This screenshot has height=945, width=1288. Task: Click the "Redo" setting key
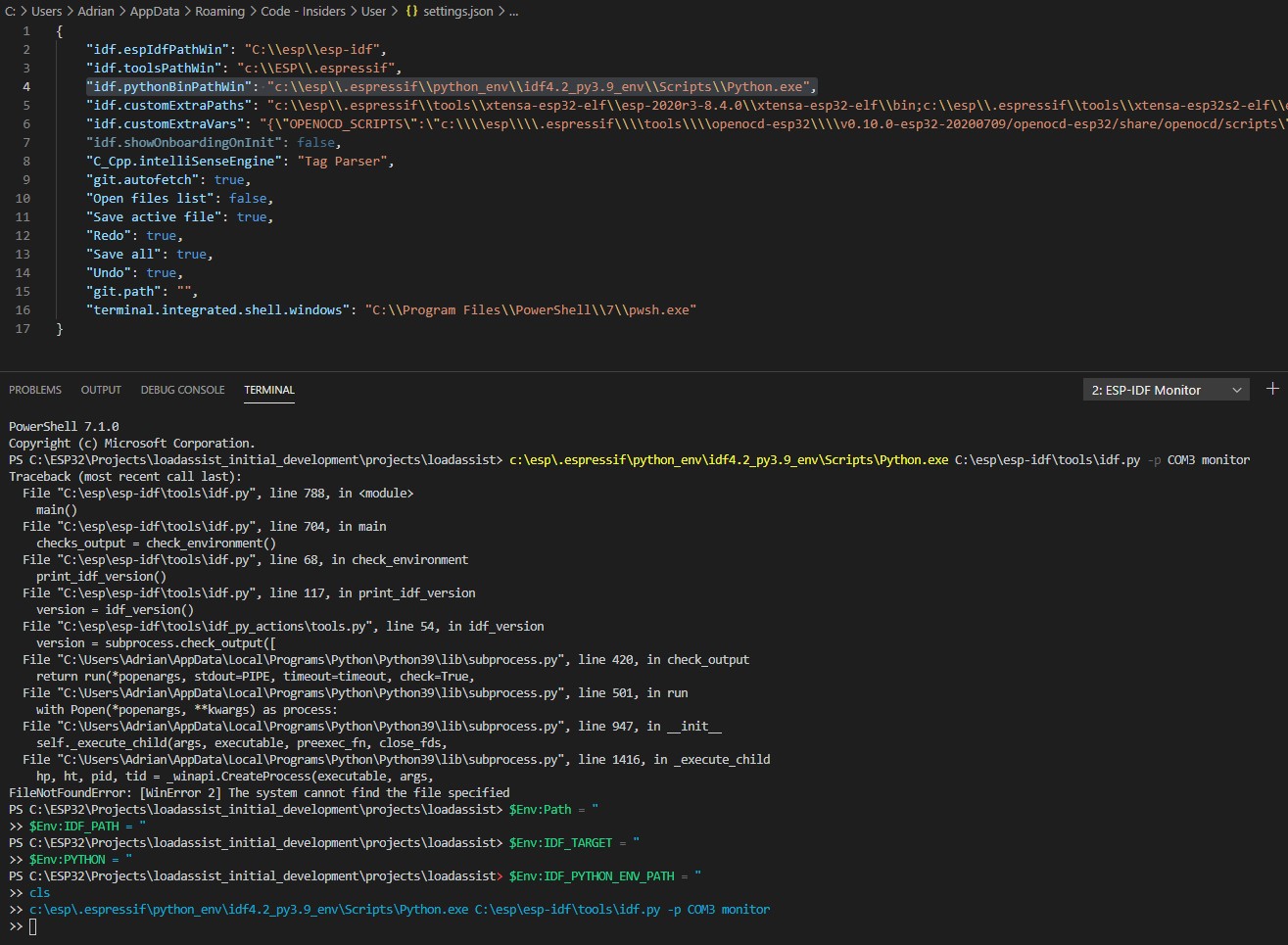[109, 235]
